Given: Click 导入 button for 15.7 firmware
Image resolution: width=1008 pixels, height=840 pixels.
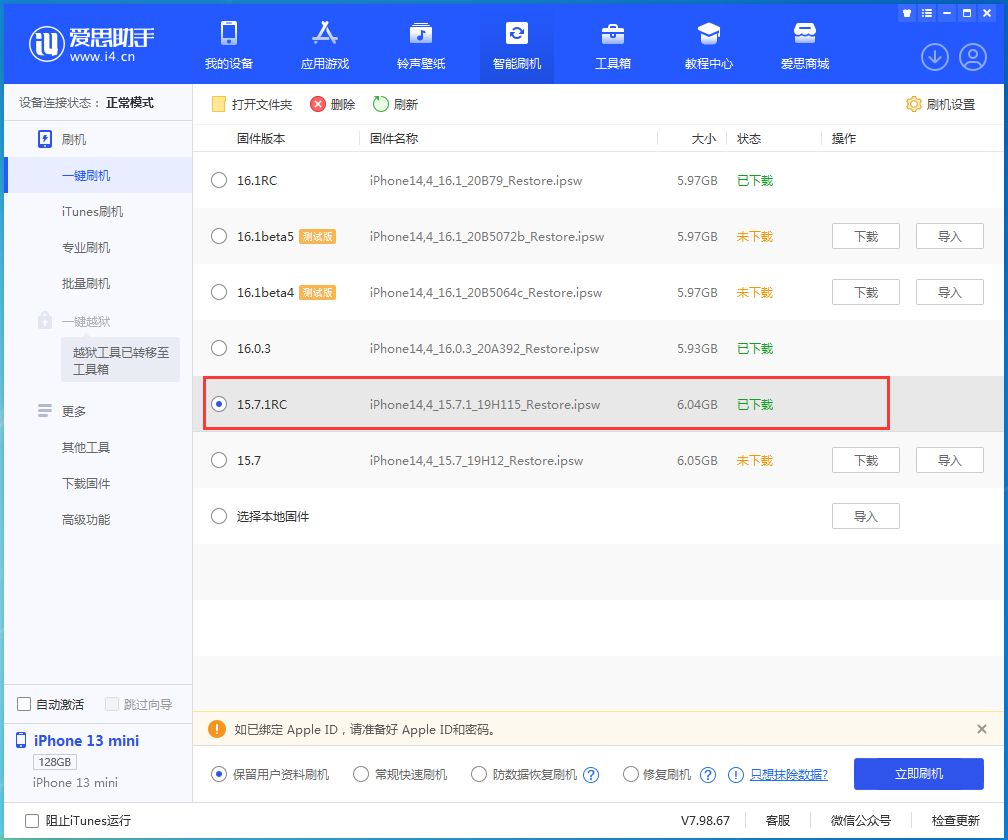Looking at the screenshot, I should coord(950,460).
